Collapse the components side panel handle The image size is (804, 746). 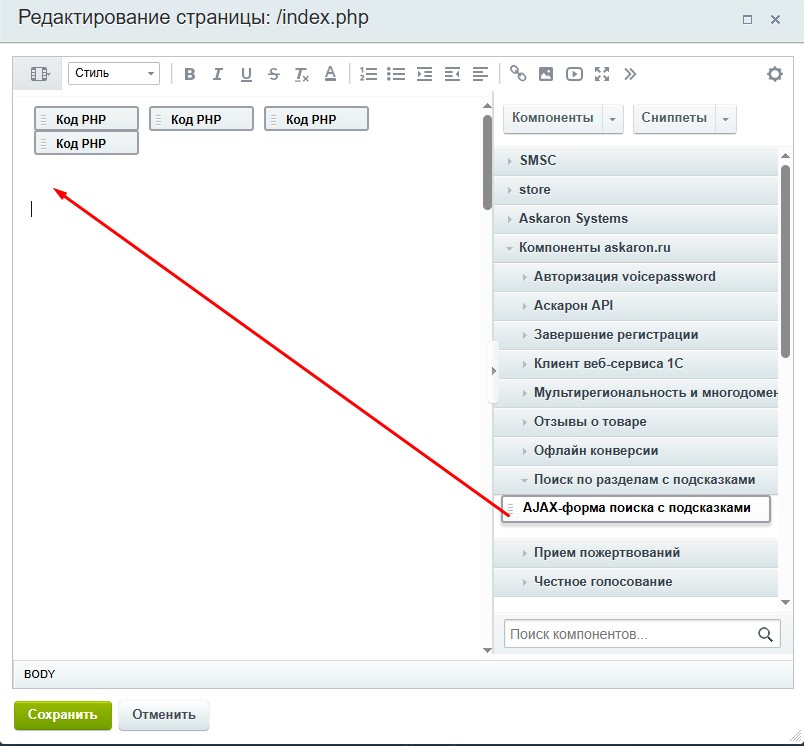[x=492, y=371]
